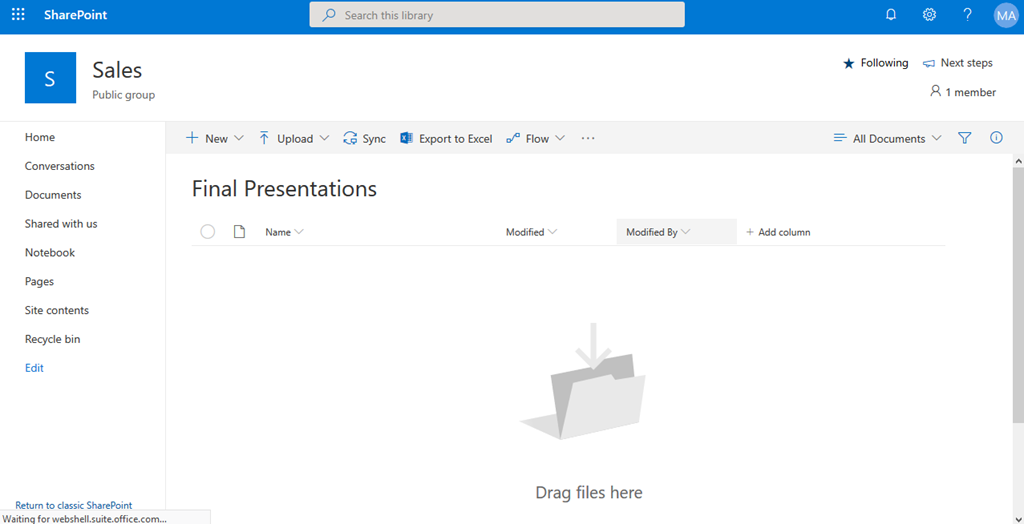Open the details pane info icon
1024x524 pixels.
pos(996,138)
